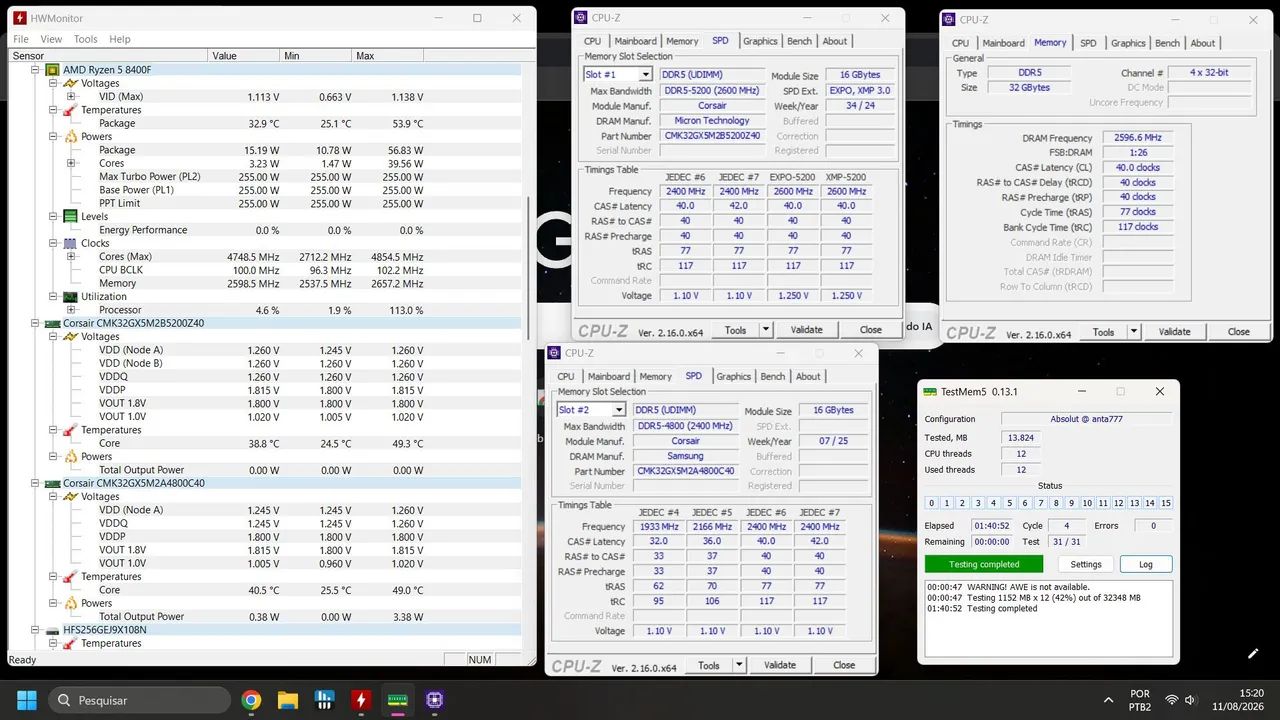1280x720 pixels.
Task: Open the File menu in HWMonitor
Action: [20, 39]
